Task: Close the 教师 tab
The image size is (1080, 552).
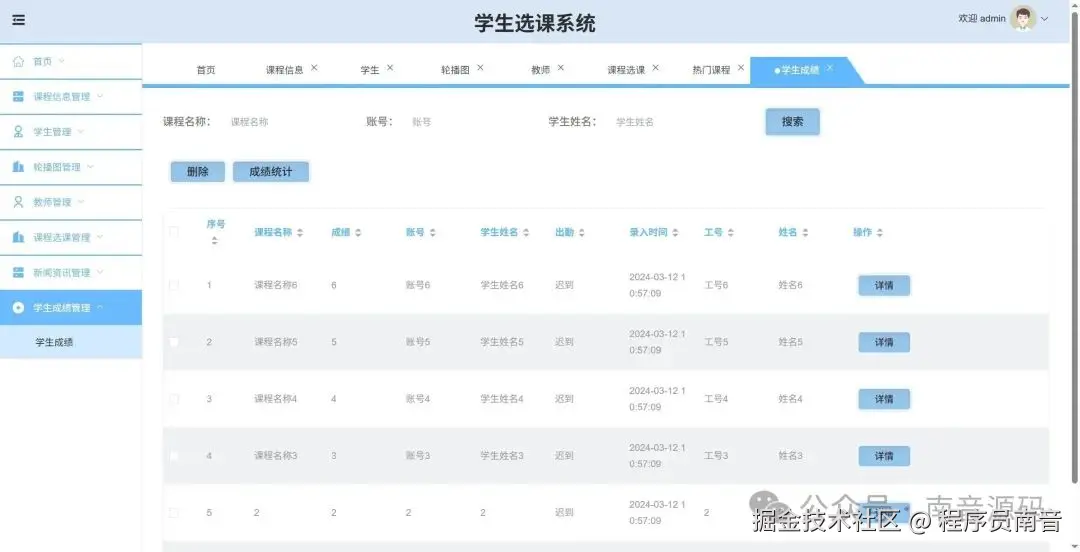Action: click(561, 68)
